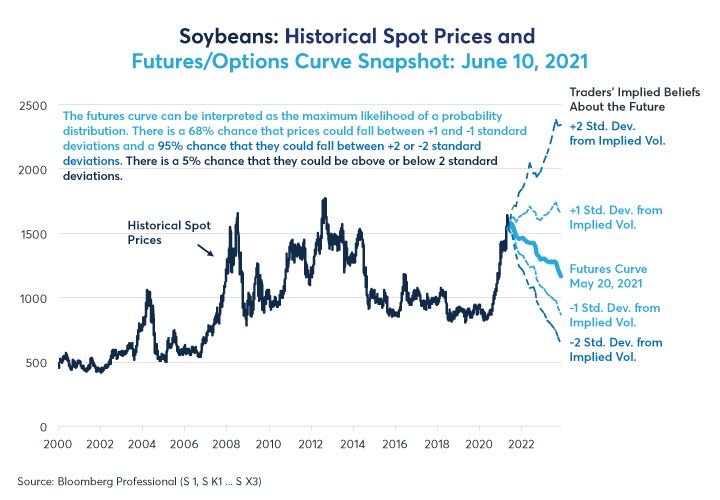The image size is (720, 500).
Task: Click the 2000 x-axis year label
Action: click(58, 443)
